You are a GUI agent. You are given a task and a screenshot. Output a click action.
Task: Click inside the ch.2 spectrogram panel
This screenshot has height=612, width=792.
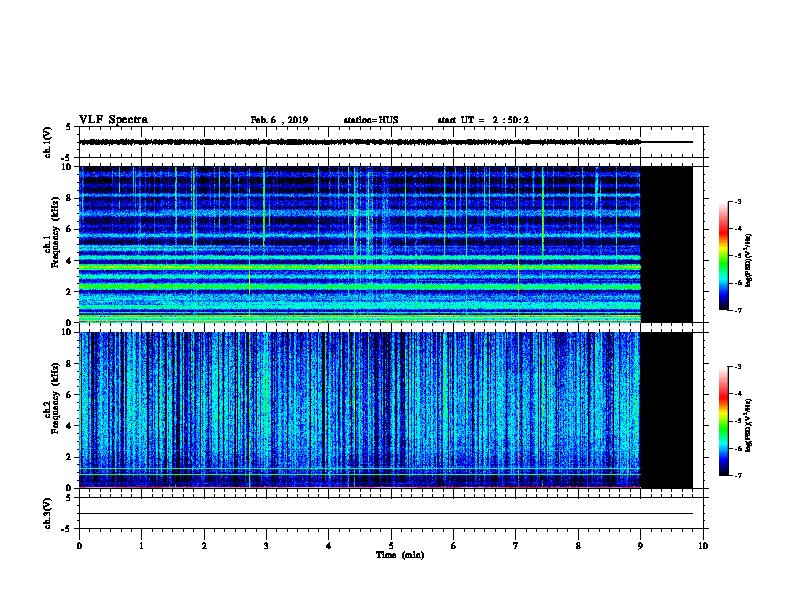[360, 410]
